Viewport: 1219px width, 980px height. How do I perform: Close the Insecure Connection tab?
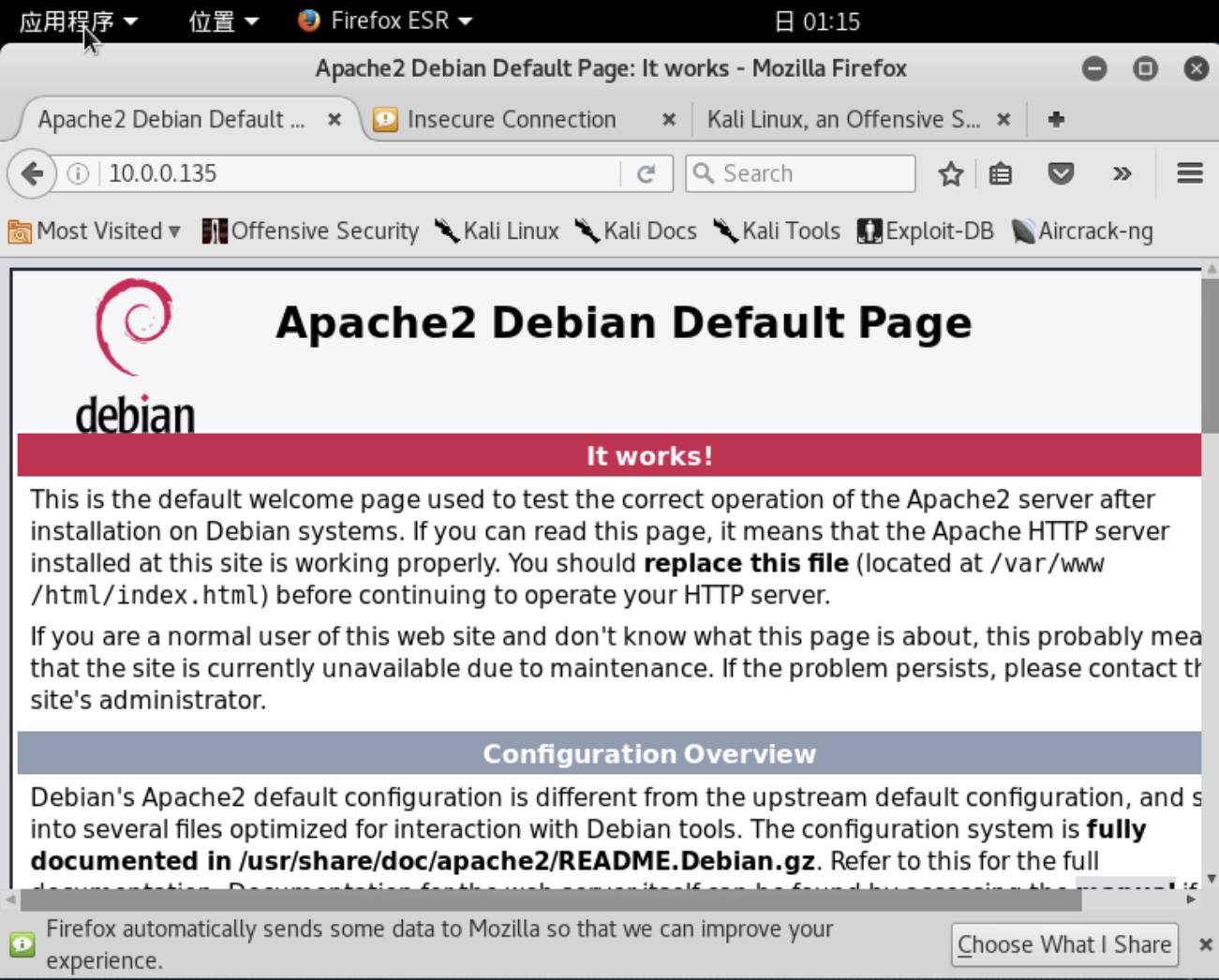[669, 119]
